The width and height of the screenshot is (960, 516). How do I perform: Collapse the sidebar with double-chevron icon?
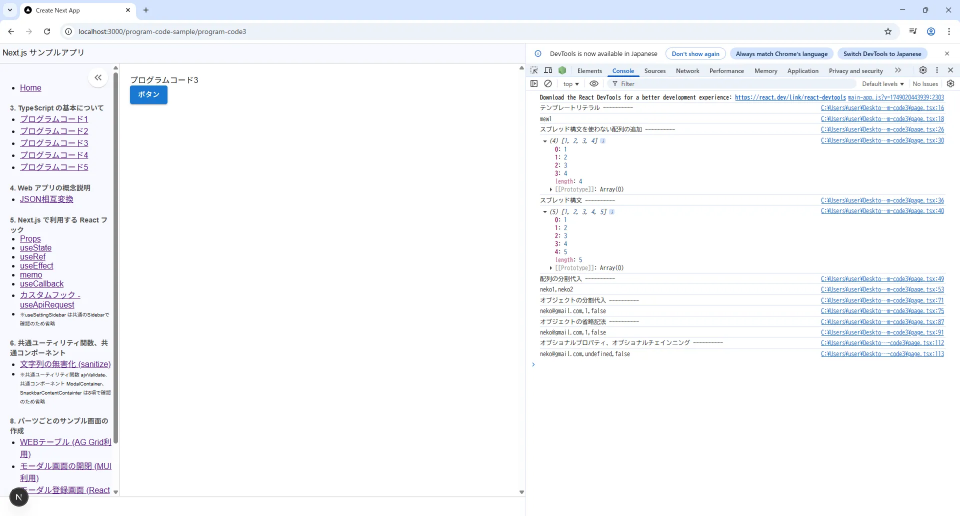pos(98,78)
